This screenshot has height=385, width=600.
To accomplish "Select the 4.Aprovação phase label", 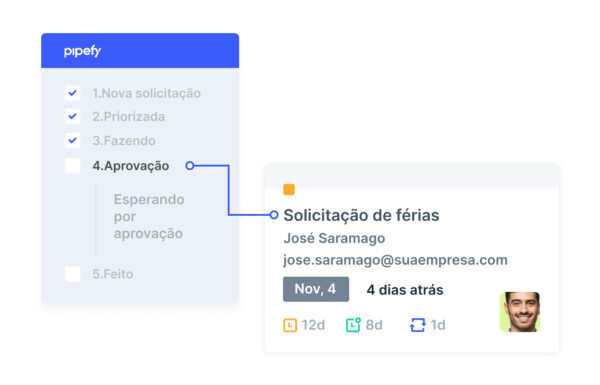I will tap(131, 166).
